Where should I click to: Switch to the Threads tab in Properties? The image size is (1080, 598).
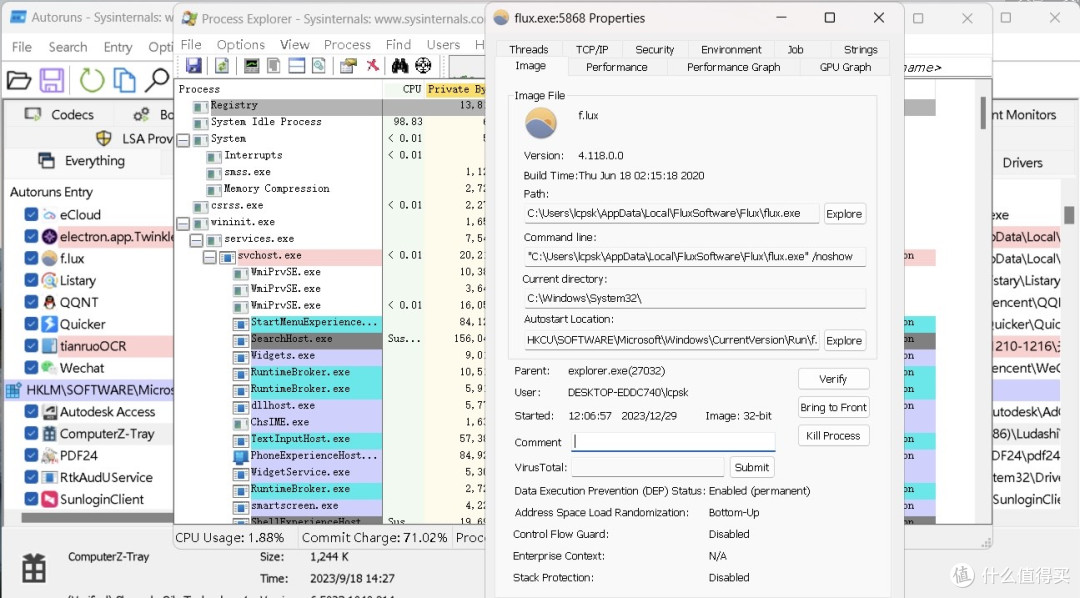point(529,49)
